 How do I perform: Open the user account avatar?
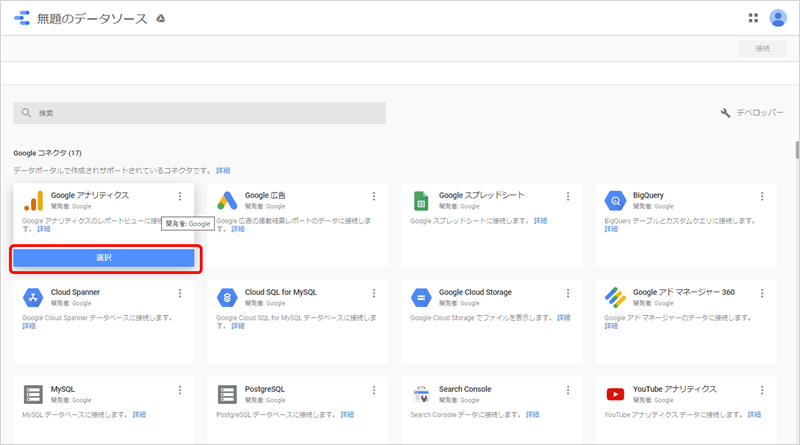778,18
